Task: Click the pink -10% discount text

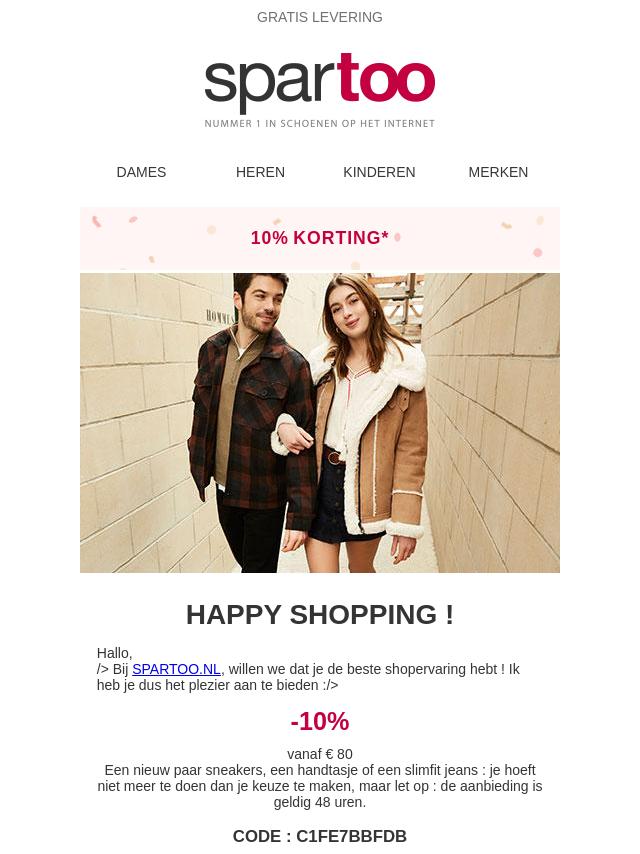Action: [x=320, y=721]
